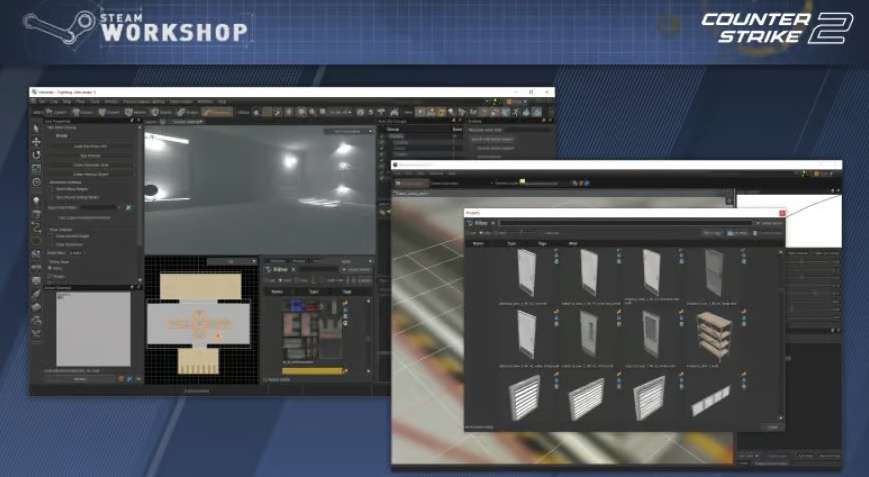This screenshot has height=477, width=869.
Task: Open the render-mode dropdown in the 3D viewport corner
Action: 349,131
